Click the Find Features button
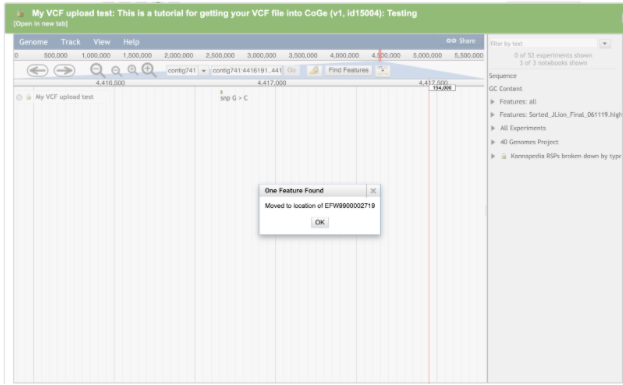Viewport: 623px width, 385px height. coord(348,70)
